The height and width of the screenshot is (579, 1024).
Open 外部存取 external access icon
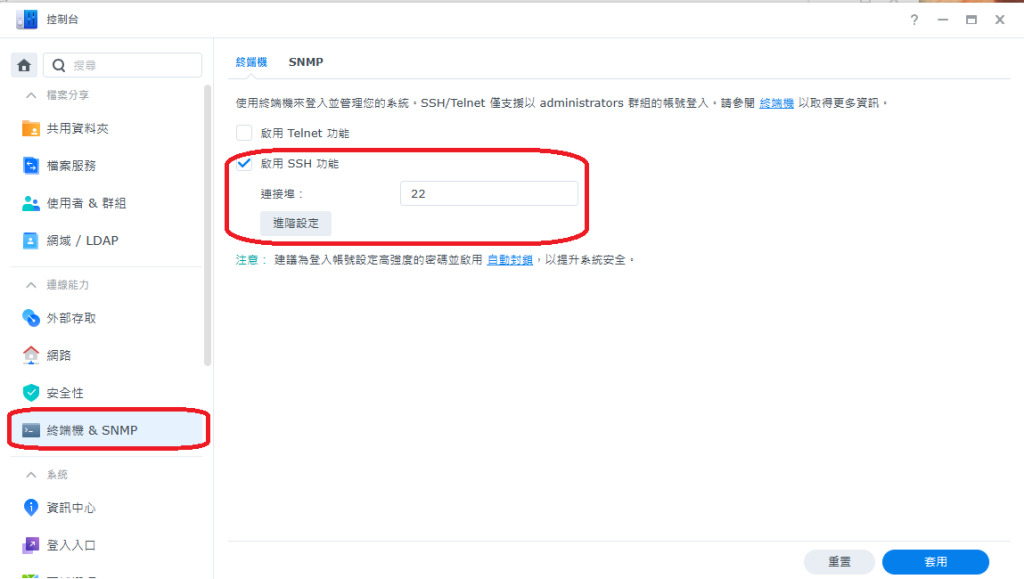[31, 318]
